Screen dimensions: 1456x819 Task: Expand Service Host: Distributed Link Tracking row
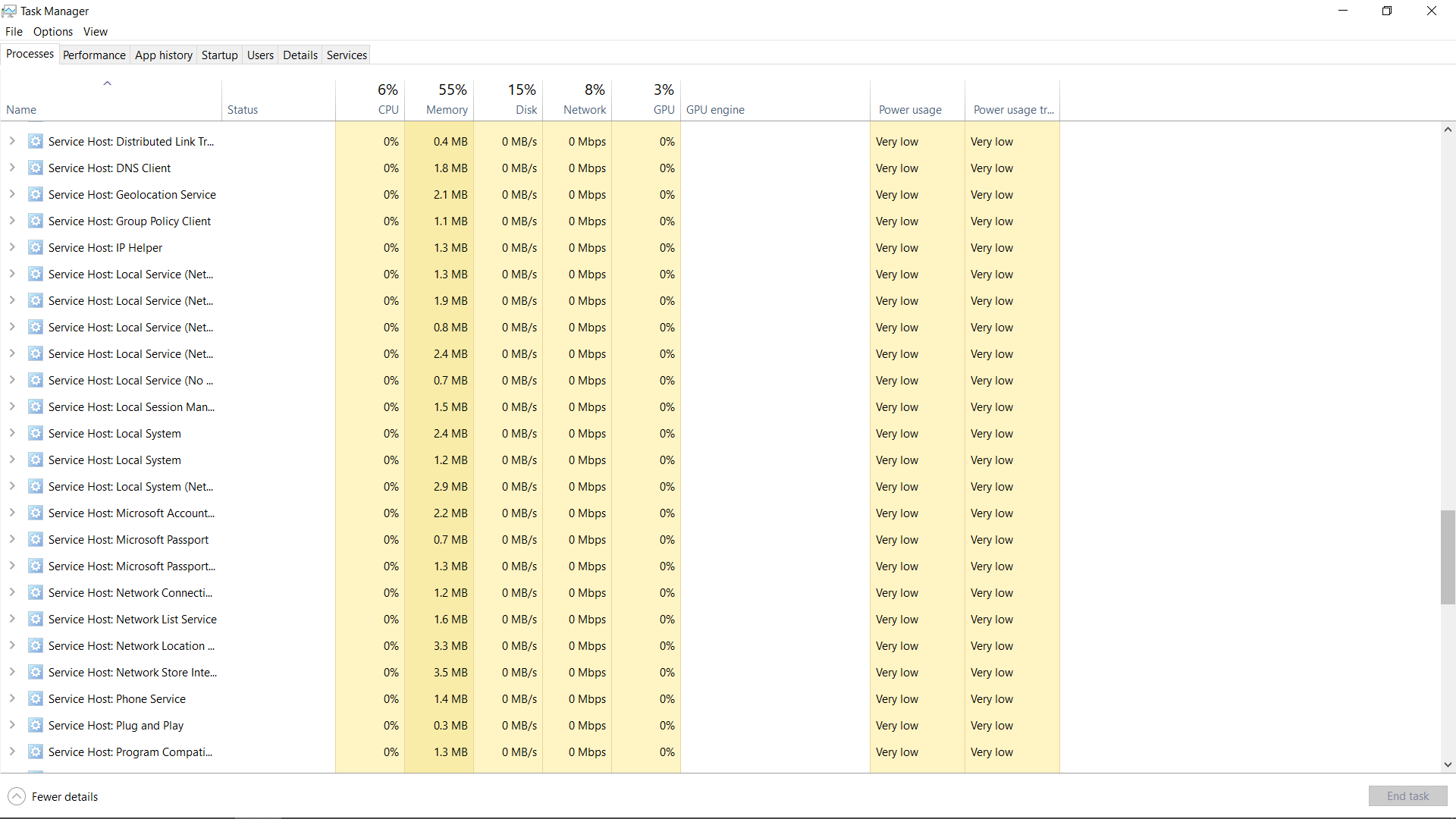point(12,141)
